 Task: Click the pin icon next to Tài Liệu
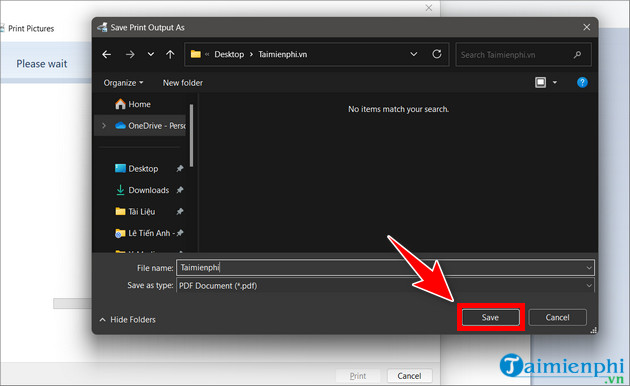pos(180,211)
